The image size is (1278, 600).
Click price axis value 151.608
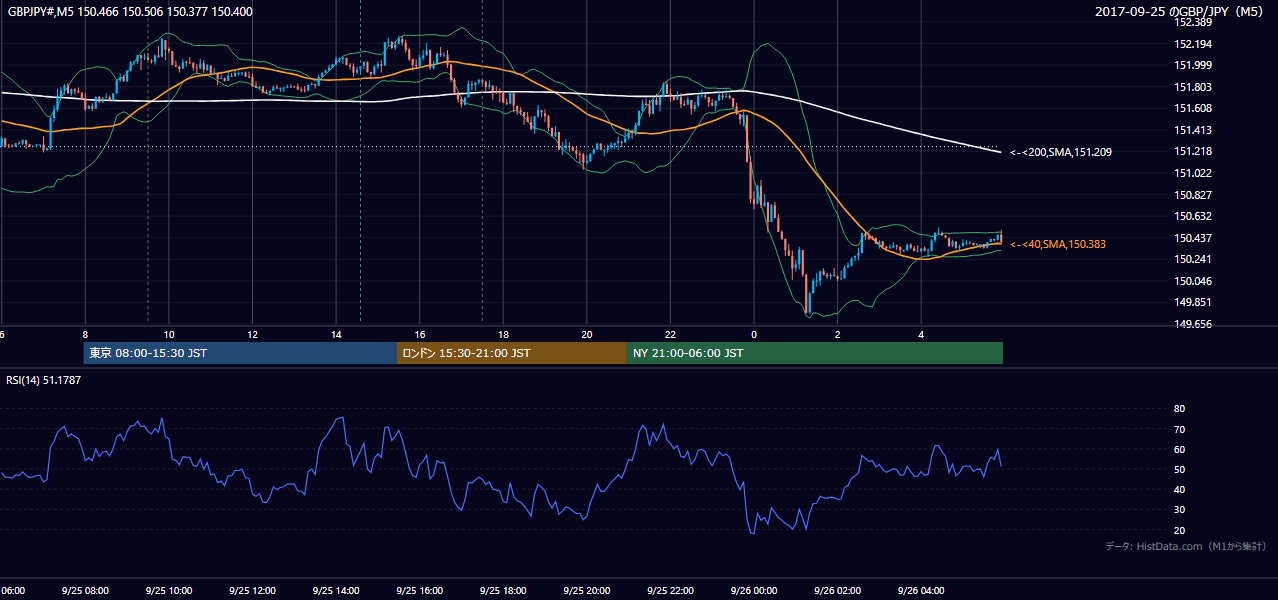point(1192,108)
